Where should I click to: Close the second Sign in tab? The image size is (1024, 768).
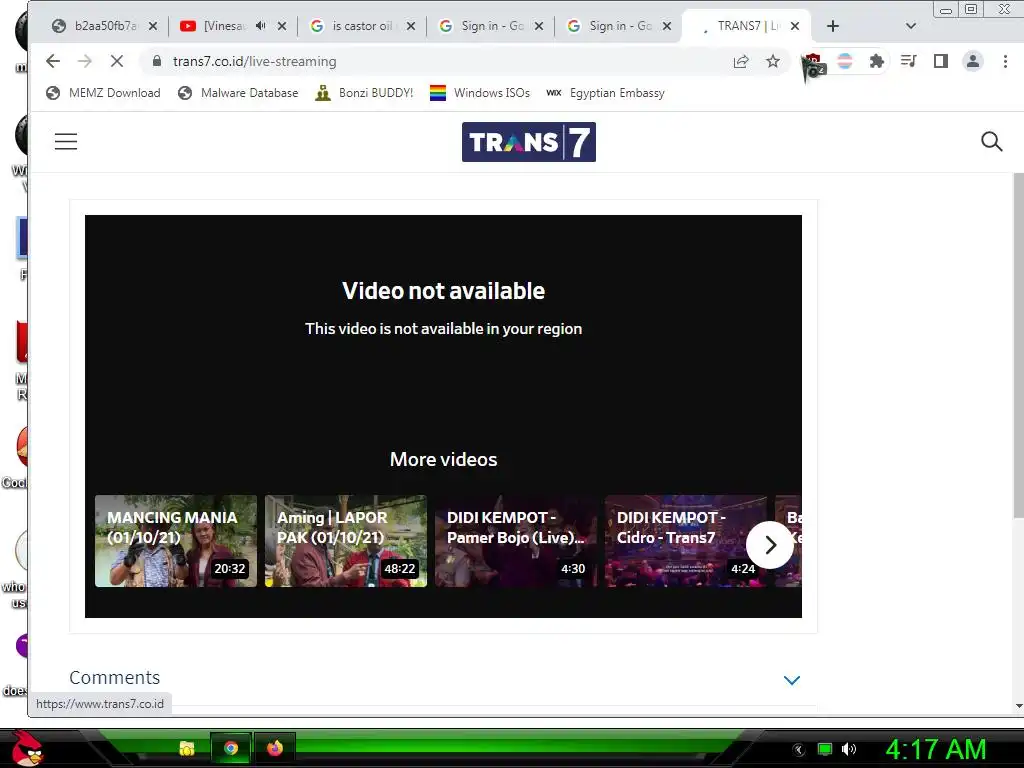tap(667, 26)
